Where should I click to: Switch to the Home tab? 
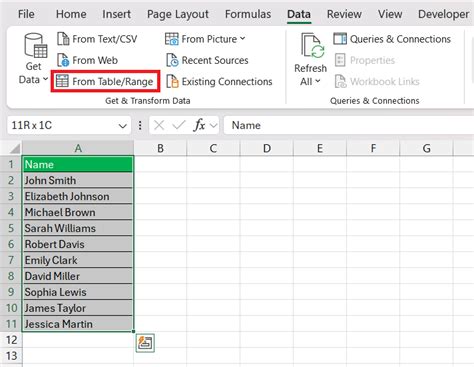71,14
